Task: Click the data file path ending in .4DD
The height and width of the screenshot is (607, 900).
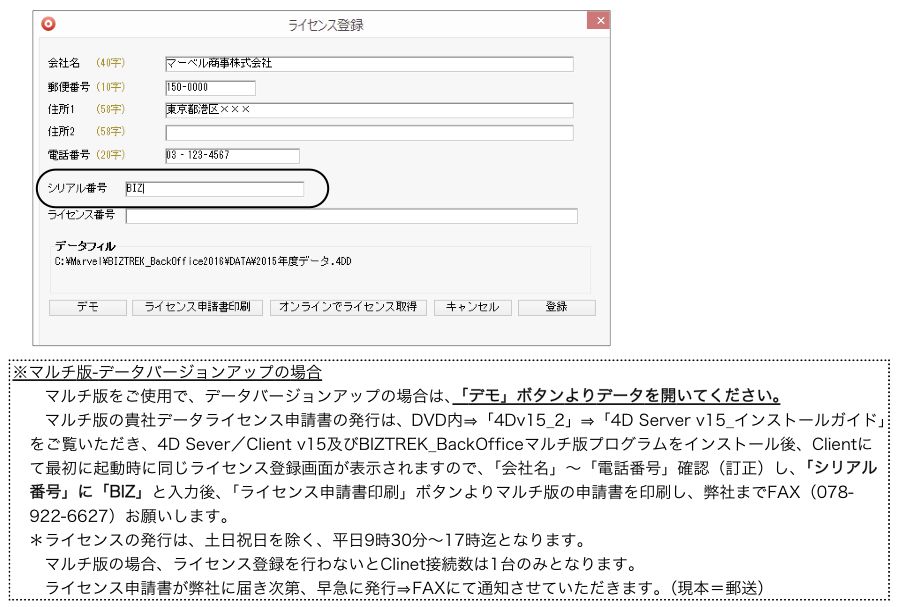Action: coord(203,262)
